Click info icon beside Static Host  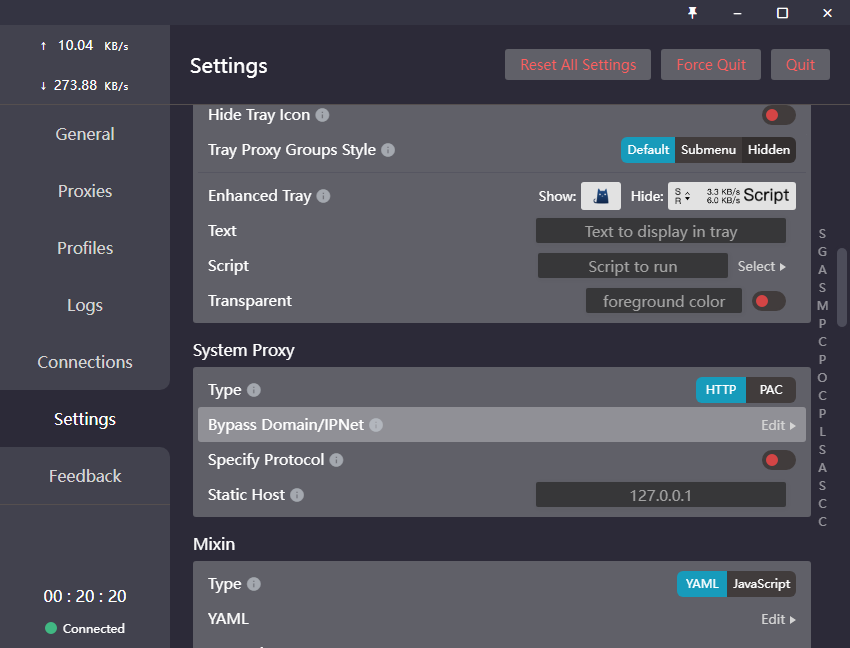pos(297,495)
